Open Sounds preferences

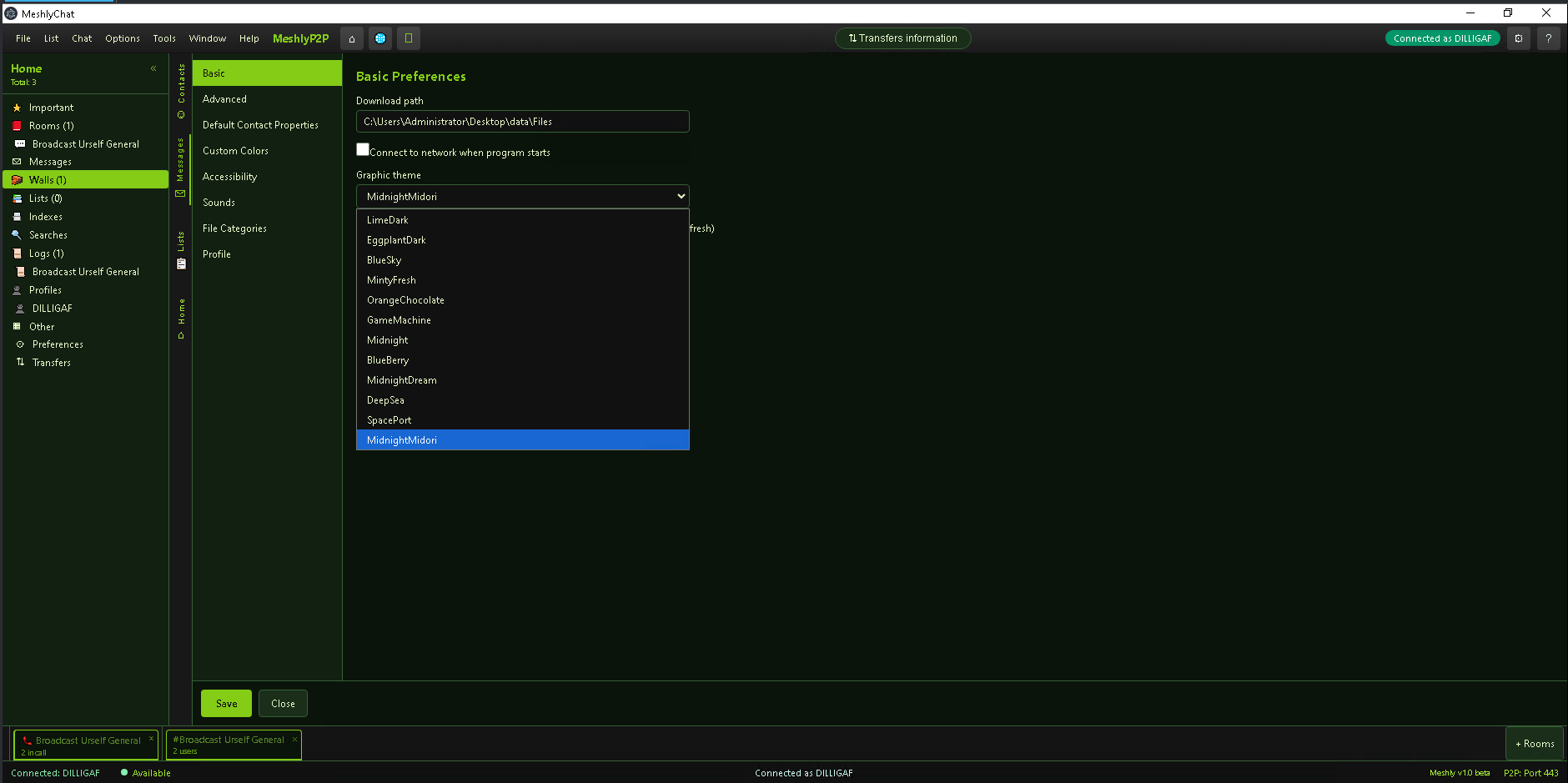click(267, 203)
